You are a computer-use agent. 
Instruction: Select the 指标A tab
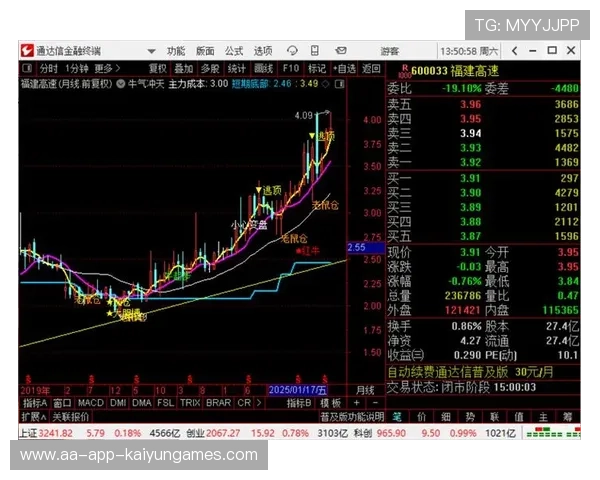click(35, 403)
